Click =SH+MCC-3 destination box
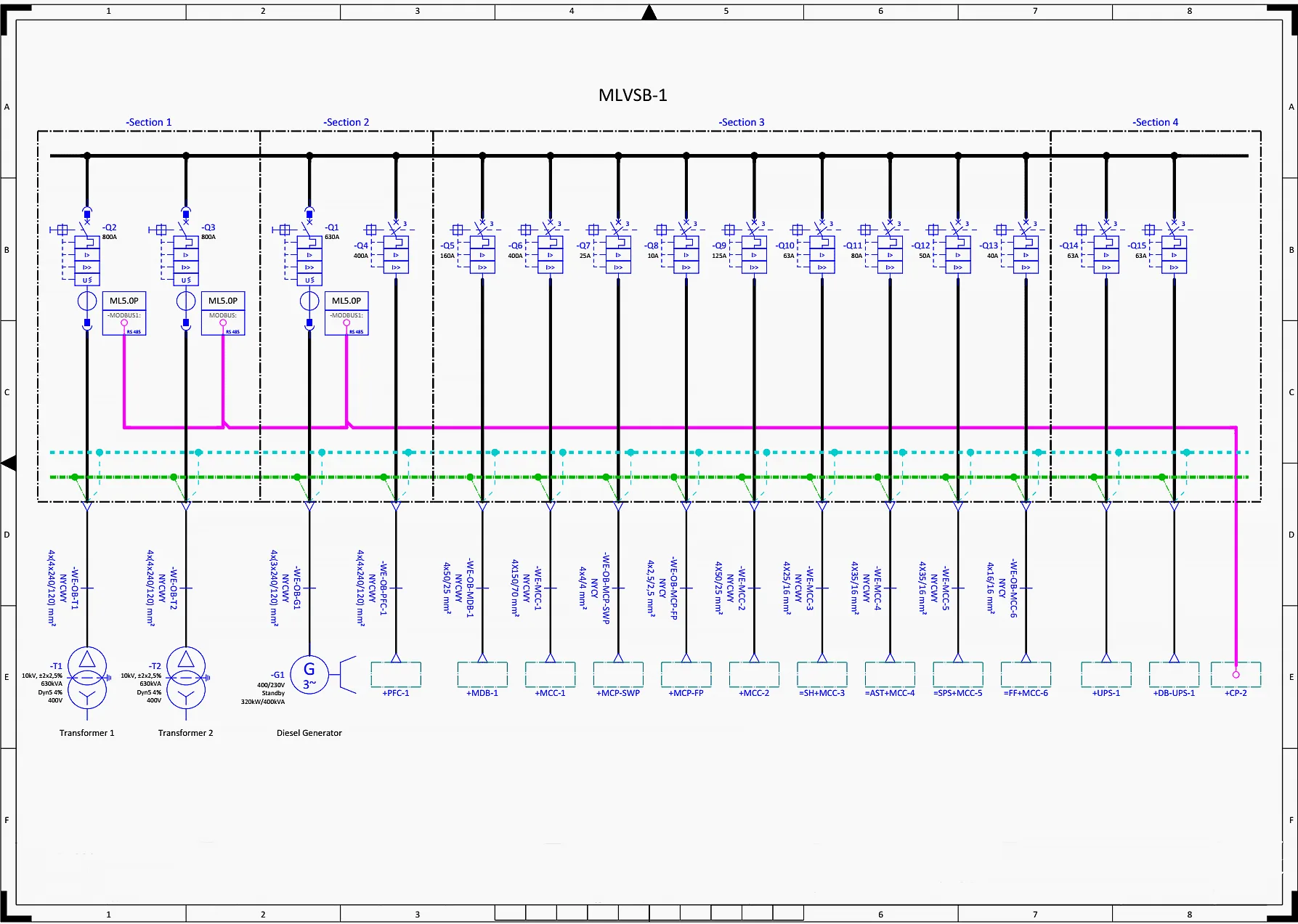1298x924 pixels. click(x=822, y=675)
